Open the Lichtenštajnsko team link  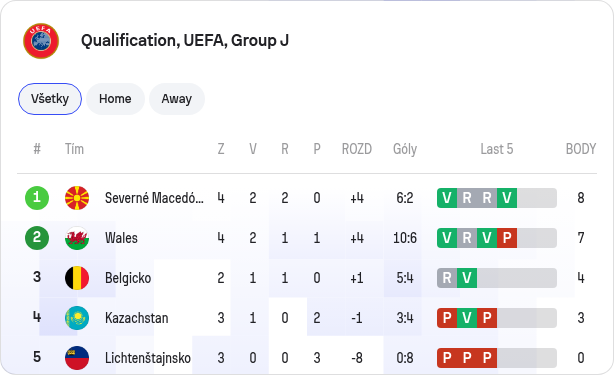148,358
